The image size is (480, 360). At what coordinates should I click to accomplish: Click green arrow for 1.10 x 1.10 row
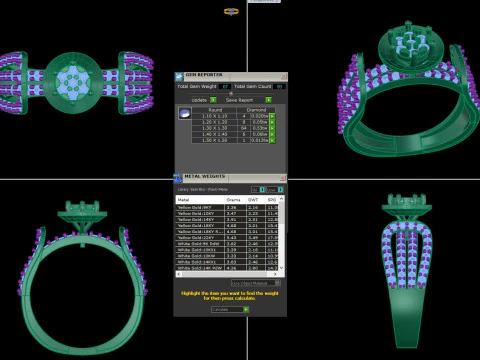tap(272, 116)
